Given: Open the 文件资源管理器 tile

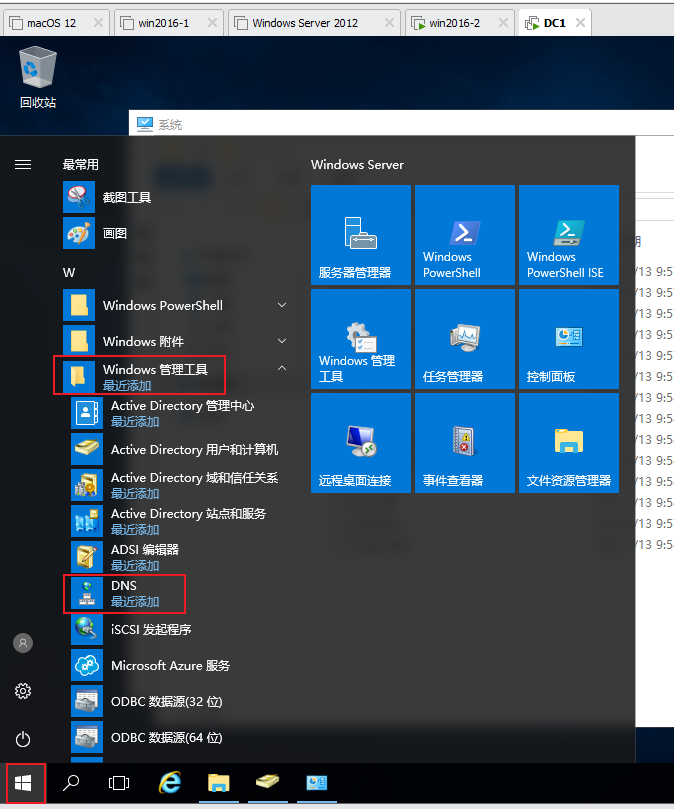Looking at the screenshot, I should (569, 443).
